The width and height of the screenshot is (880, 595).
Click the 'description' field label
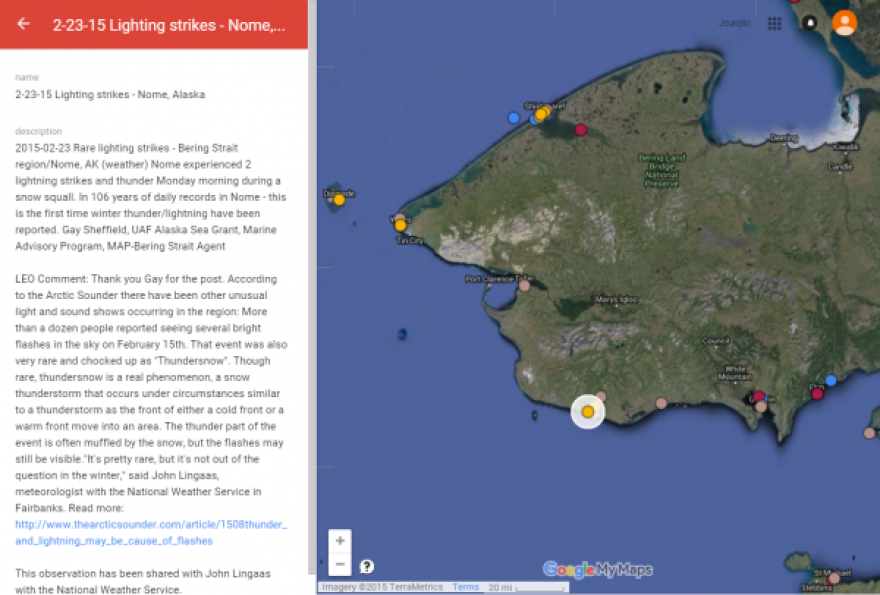[x=38, y=131]
